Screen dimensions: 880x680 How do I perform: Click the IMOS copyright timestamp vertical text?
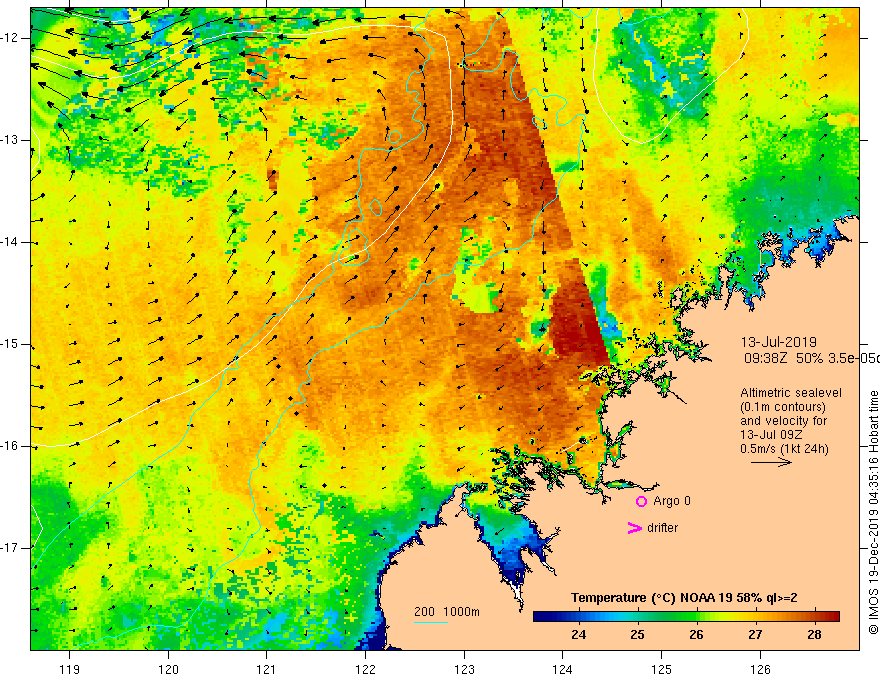873,513
